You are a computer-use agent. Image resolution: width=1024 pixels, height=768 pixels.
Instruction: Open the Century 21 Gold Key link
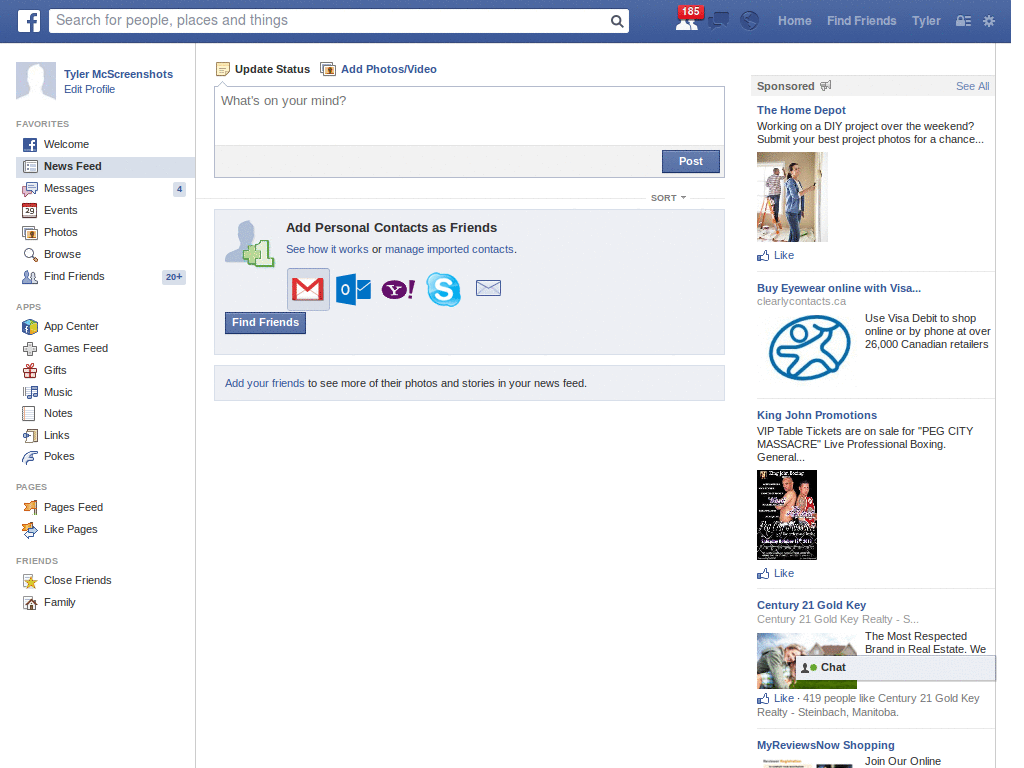coord(811,605)
